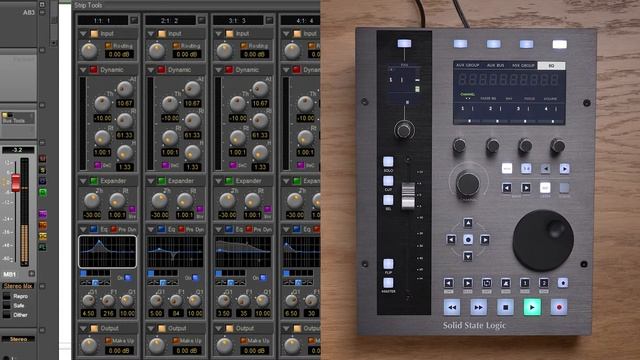The height and width of the screenshot is (360, 640).
Task: Collapse the Input section on strip 3
Action: tap(219, 33)
